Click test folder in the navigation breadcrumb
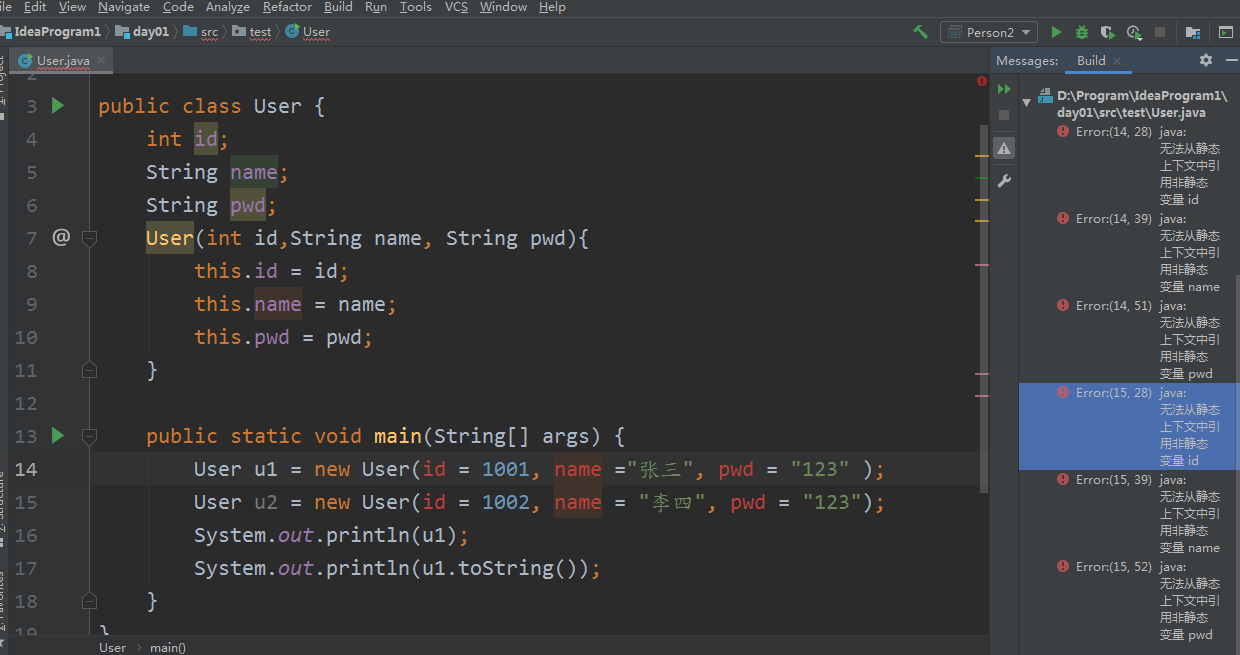 click(252, 32)
